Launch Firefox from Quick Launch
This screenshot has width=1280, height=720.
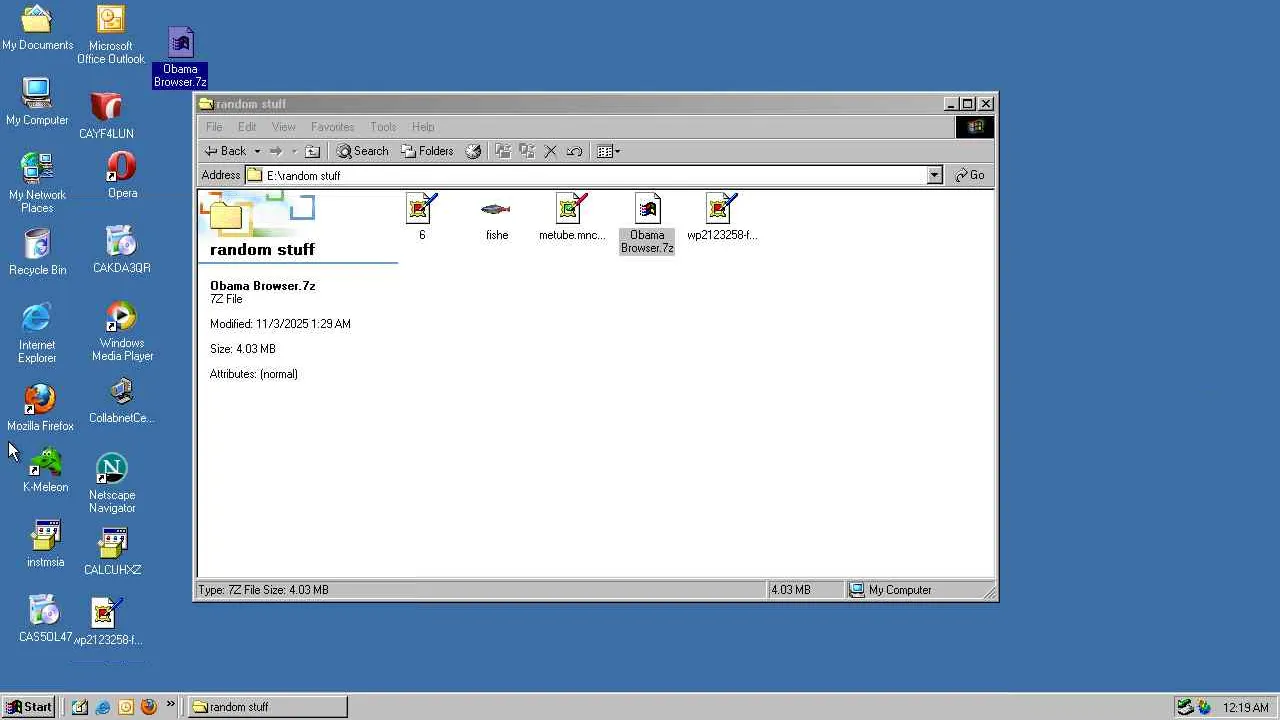click(x=149, y=707)
